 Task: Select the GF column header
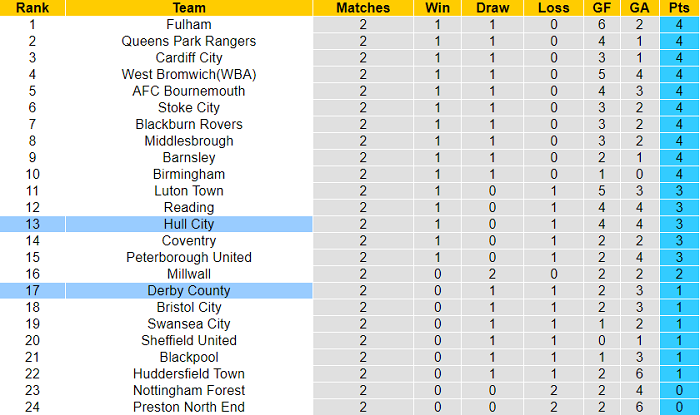(602, 7)
